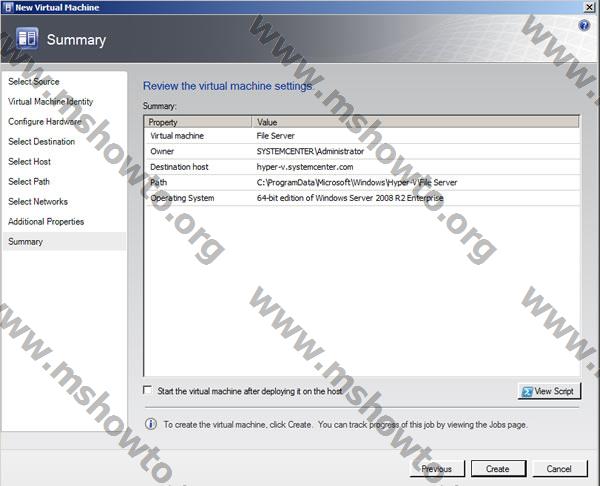The width and height of the screenshot is (600, 486).
Task: Click the Property column header
Action: 198,122
